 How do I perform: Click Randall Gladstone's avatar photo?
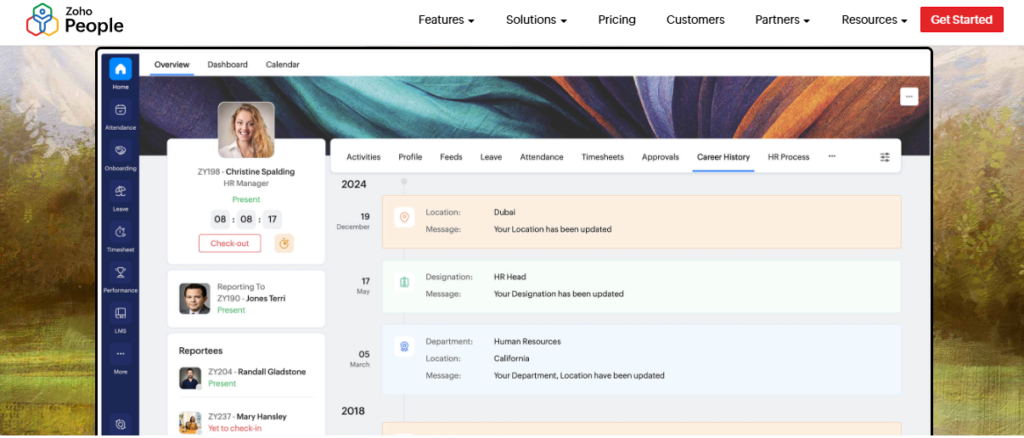pyautogui.click(x=190, y=378)
